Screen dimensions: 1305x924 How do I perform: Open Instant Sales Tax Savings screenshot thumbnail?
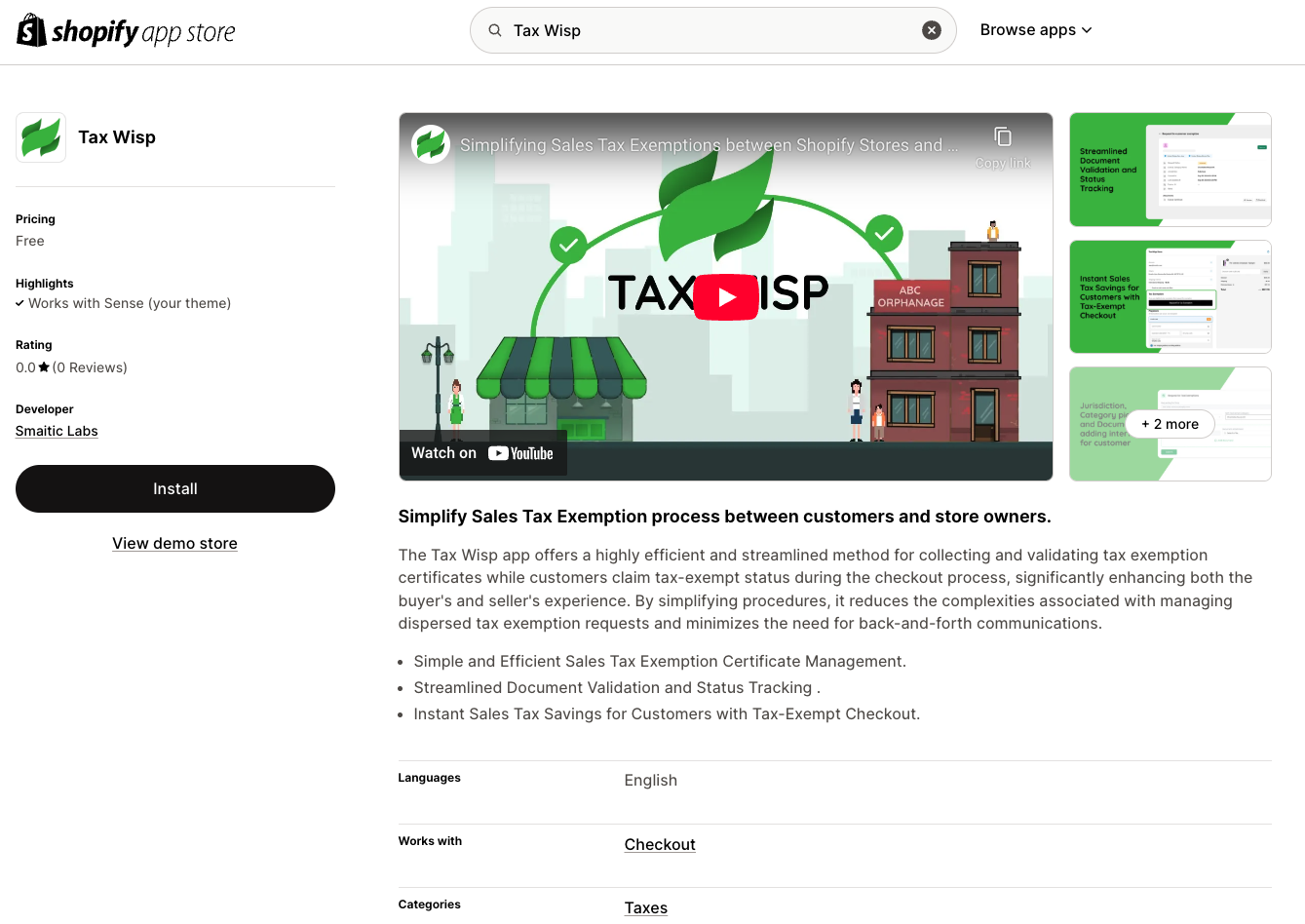[1171, 296]
